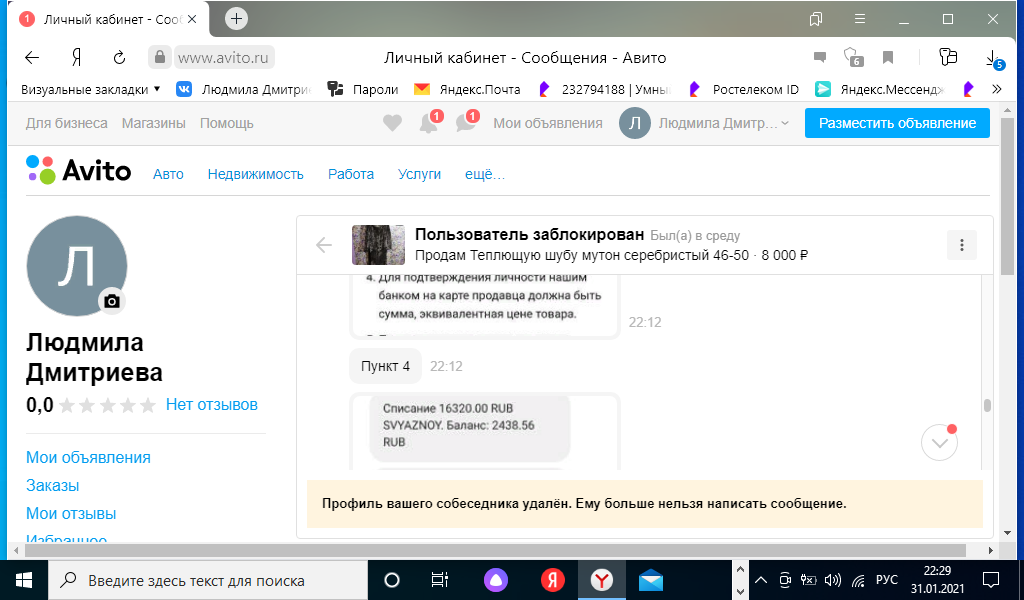Go back with chat back arrow

tap(324, 245)
